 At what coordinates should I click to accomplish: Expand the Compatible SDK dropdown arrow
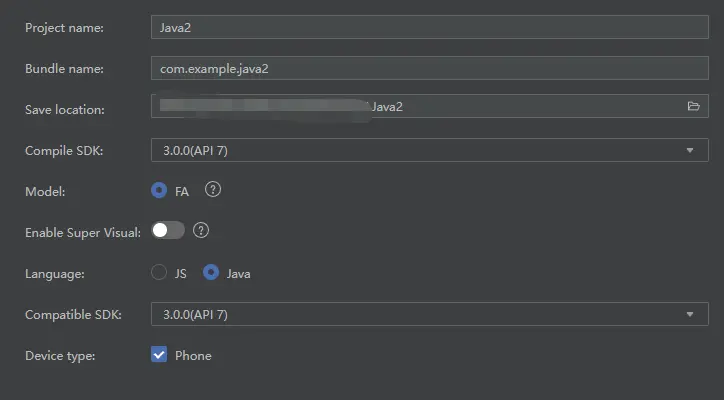pyautogui.click(x=690, y=314)
